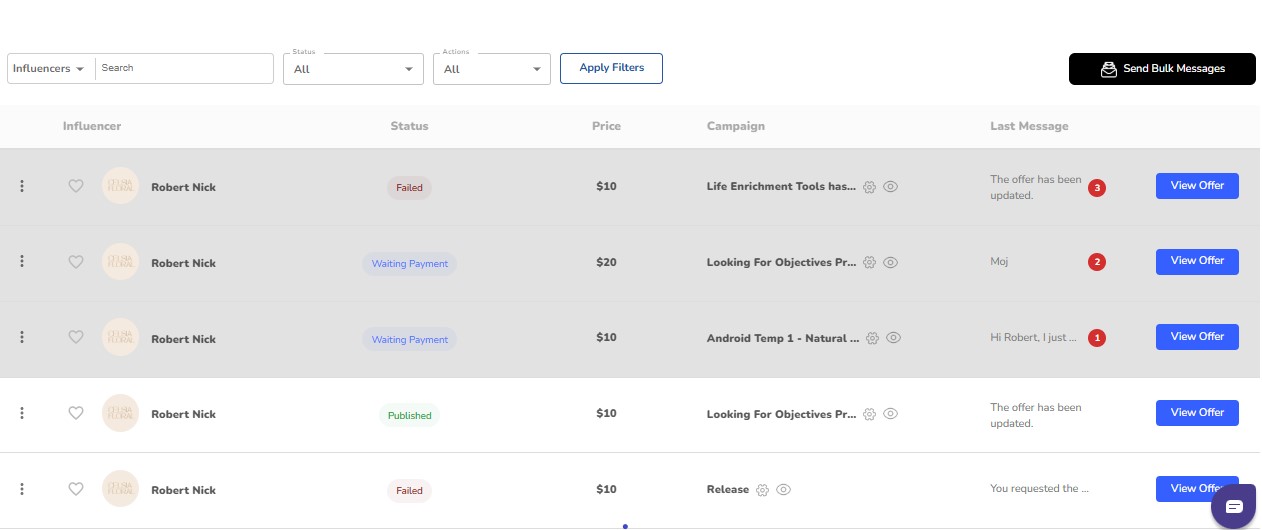The image size is (1262, 530).
Task: Click the influencer avatar in the Android Temp 1 row
Action: tap(121, 338)
